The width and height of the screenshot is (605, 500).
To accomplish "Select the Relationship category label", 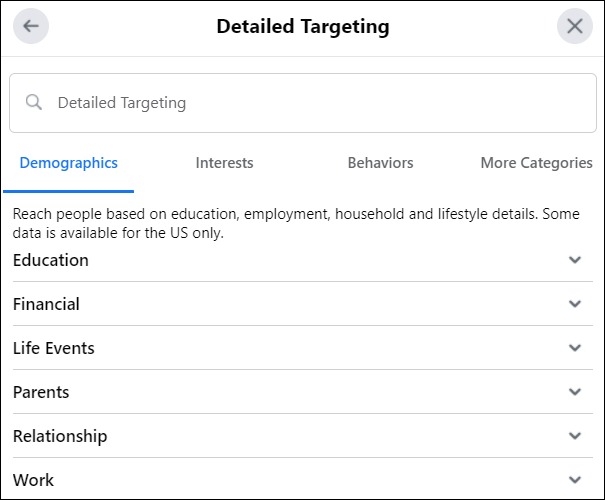I will click(x=60, y=436).
